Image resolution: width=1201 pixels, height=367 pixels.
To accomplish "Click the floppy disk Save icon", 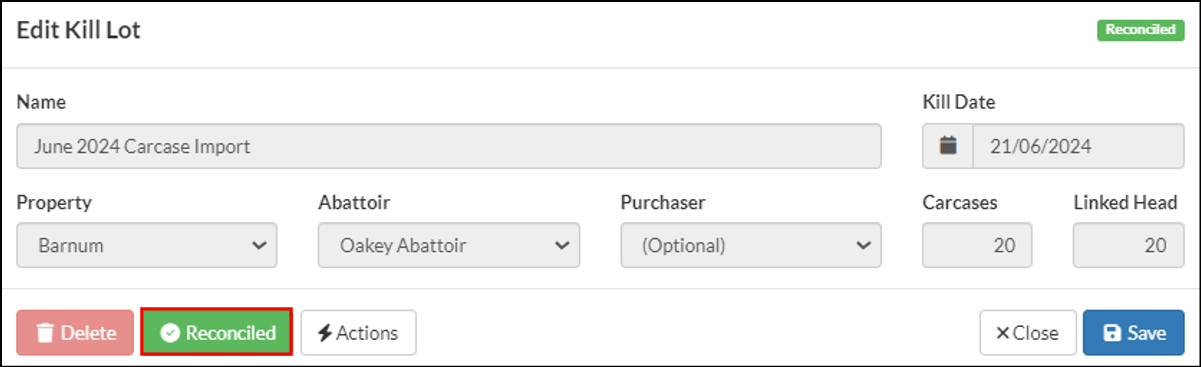I will coord(1111,333).
